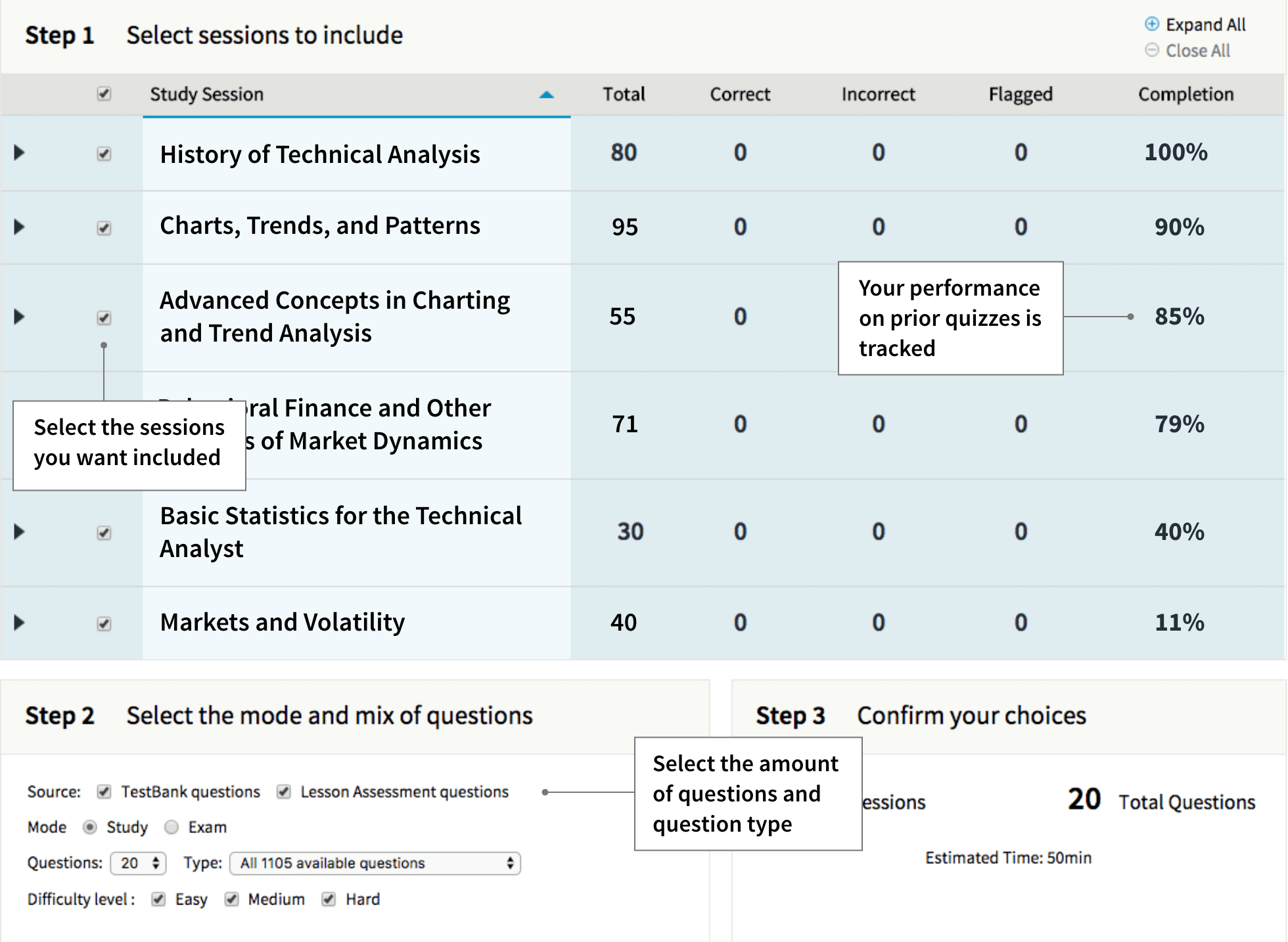Uncheck Advanced Concepts in Charting session checkbox
The width and height of the screenshot is (1288, 942).
[x=104, y=318]
